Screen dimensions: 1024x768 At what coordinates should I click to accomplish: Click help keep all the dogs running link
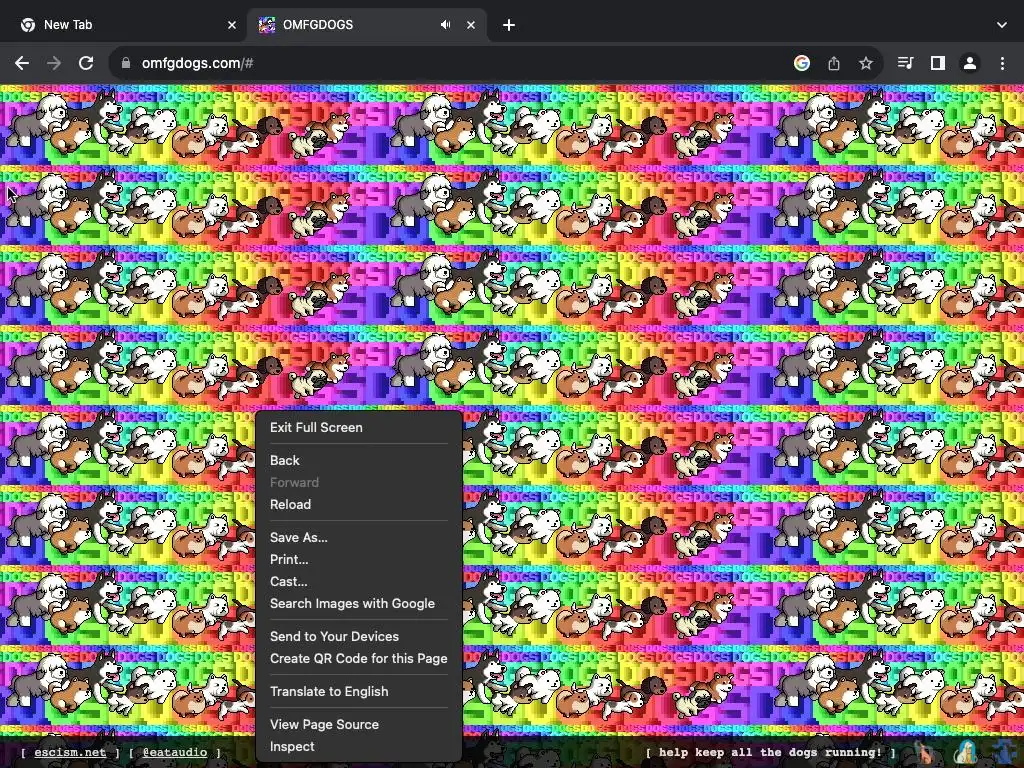coord(771,752)
